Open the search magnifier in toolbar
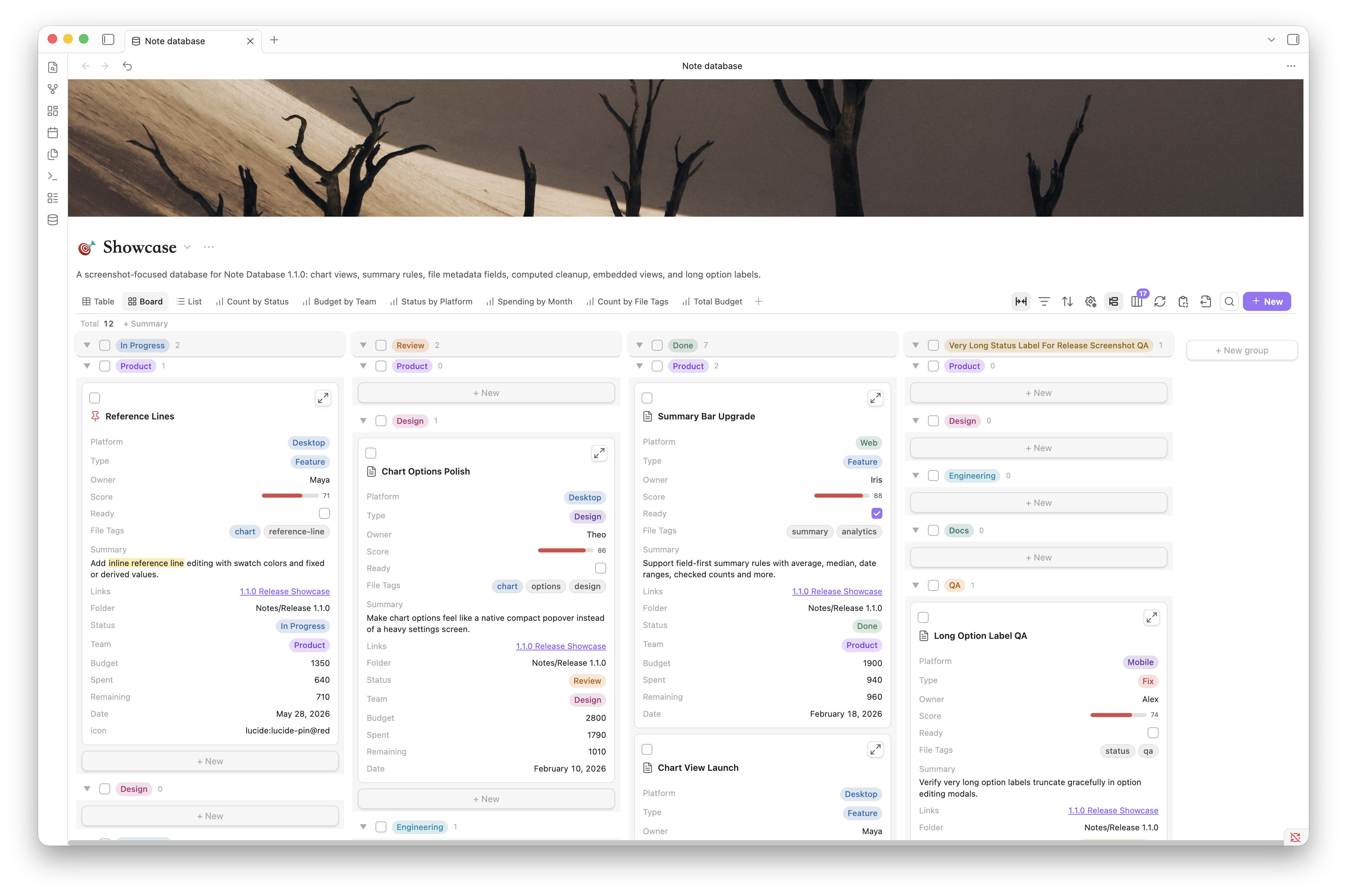This screenshot has height=896, width=1347. pyautogui.click(x=1229, y=301)
